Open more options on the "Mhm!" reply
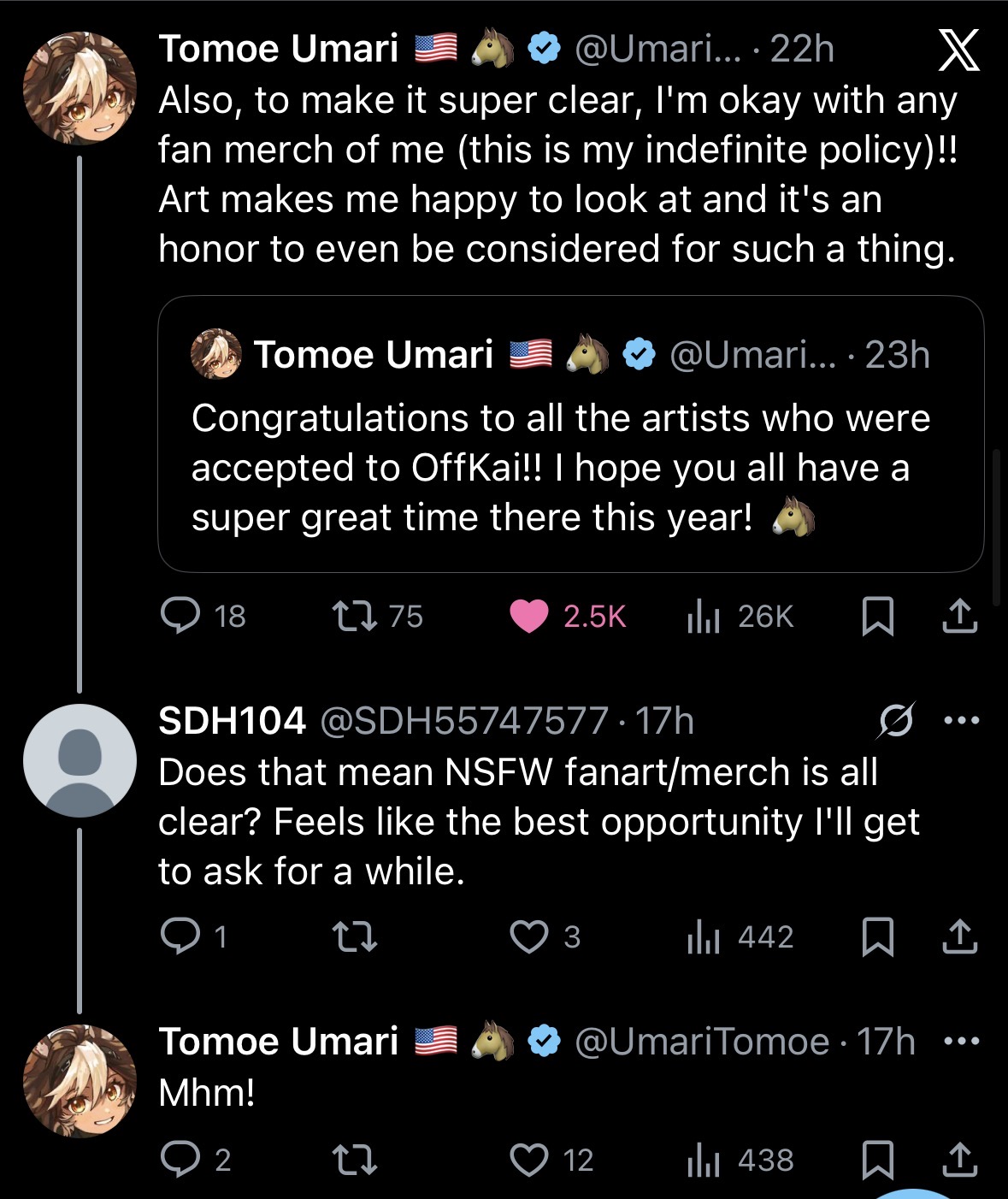Viewport: 1008px width, 1199px height. click(961, 1042)
